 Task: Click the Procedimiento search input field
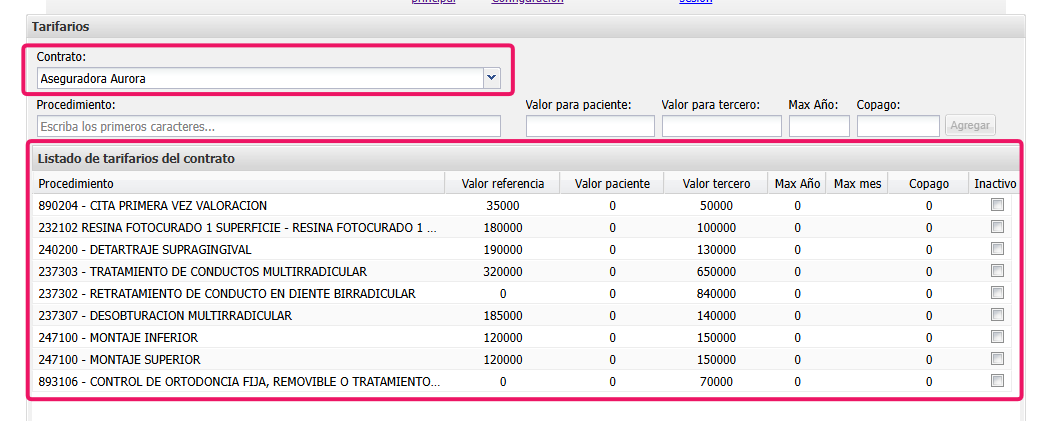coord(268,127)
